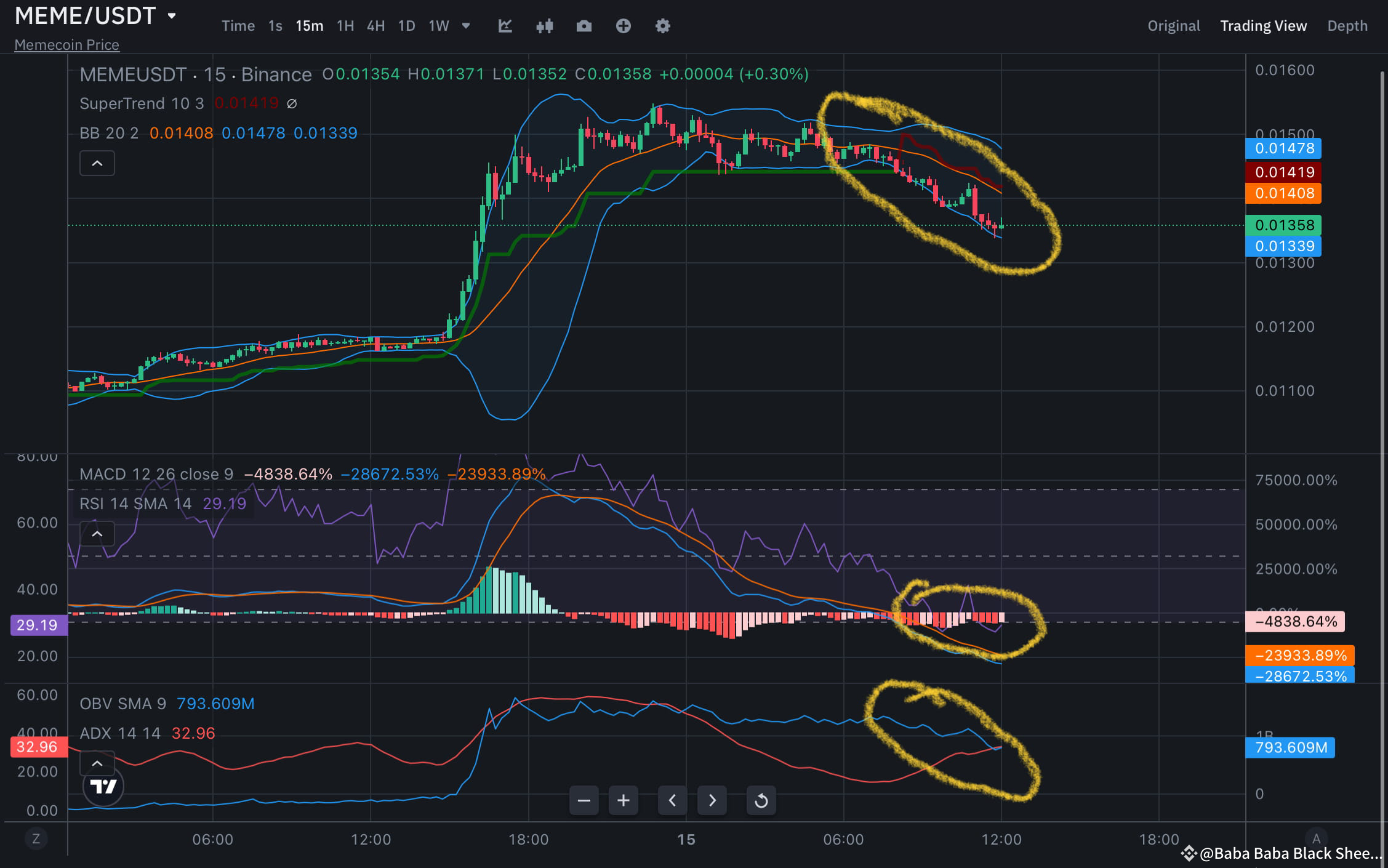This screenshot has height=868, width=1388.
Task: Select the 1D interval
Action: coord(406,26)
